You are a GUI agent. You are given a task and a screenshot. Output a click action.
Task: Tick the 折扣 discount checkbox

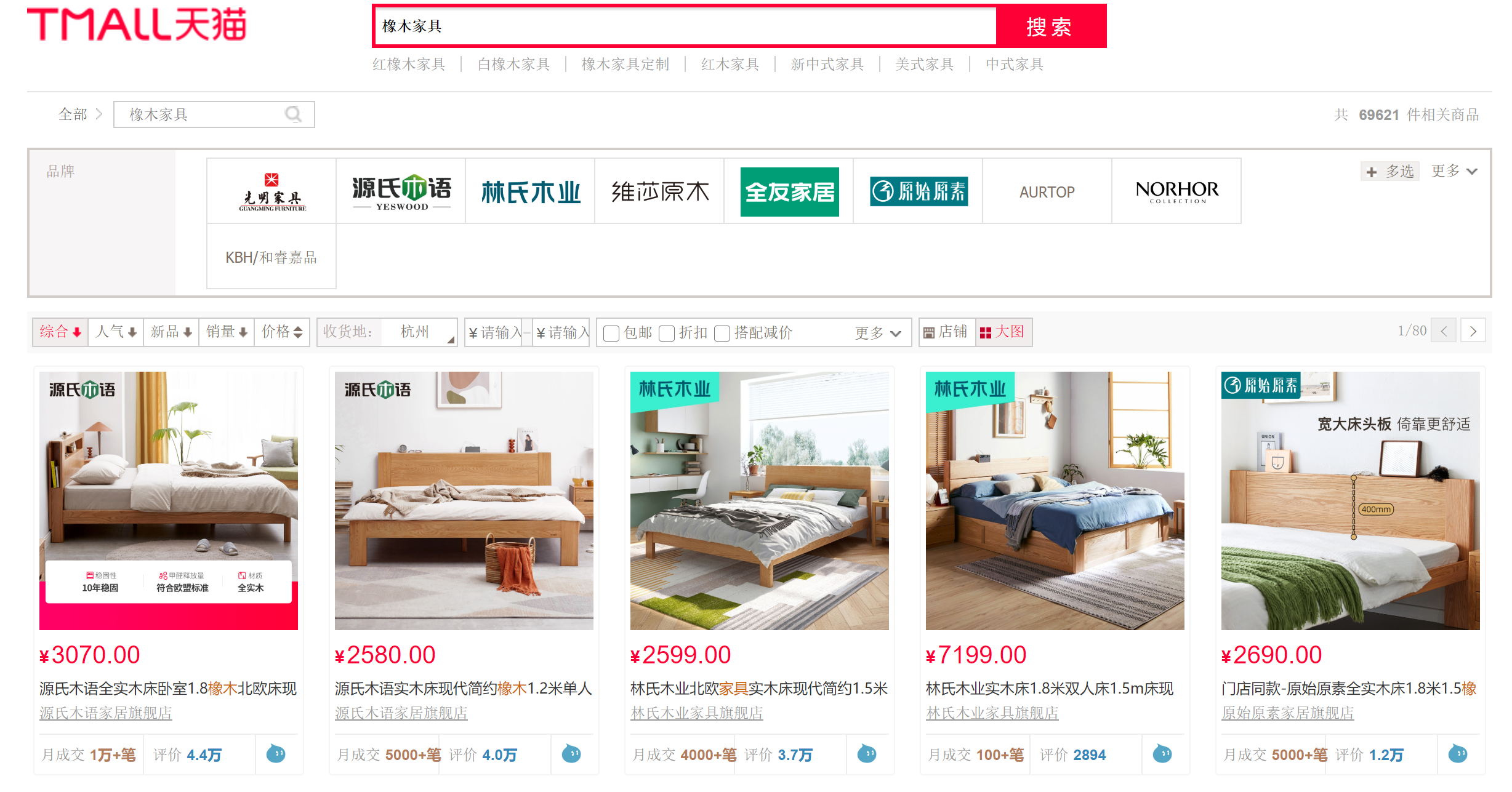(x=667, y=333)
